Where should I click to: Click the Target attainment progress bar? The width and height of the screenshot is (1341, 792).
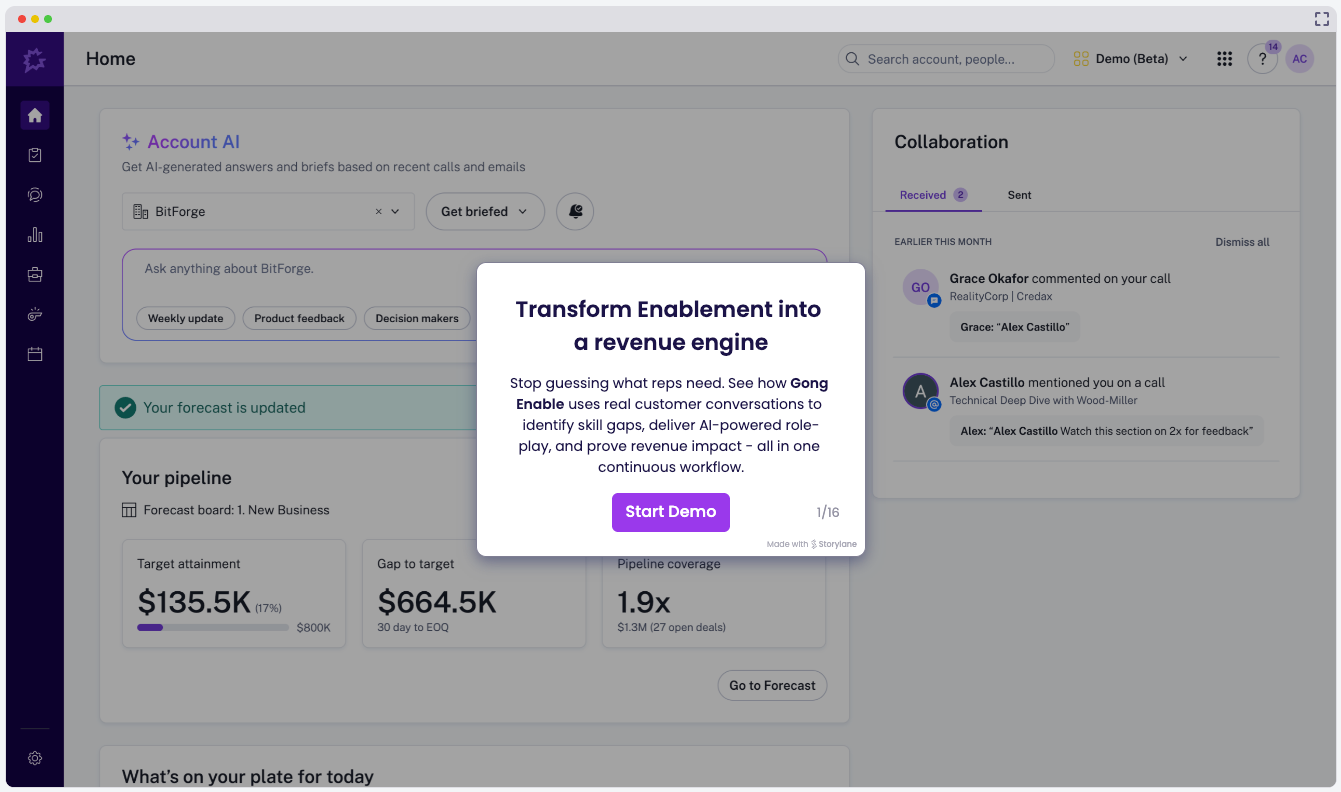[x=212, y=628]
